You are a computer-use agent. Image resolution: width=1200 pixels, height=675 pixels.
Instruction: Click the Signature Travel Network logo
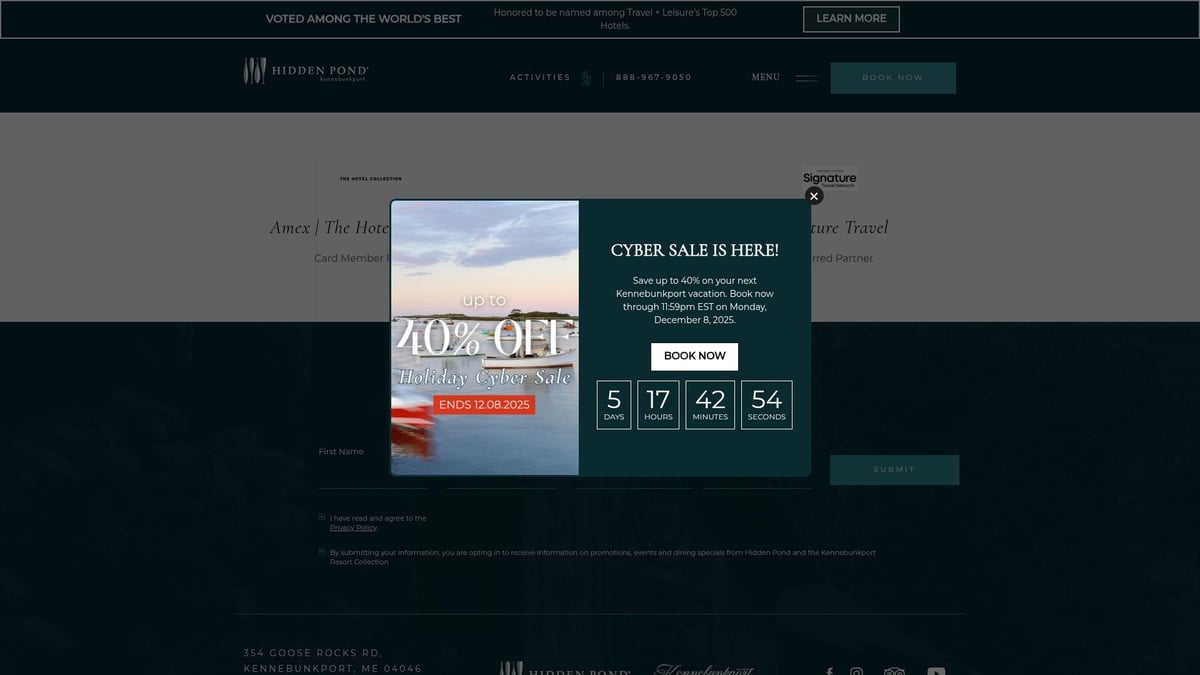[x=829, y=178]
